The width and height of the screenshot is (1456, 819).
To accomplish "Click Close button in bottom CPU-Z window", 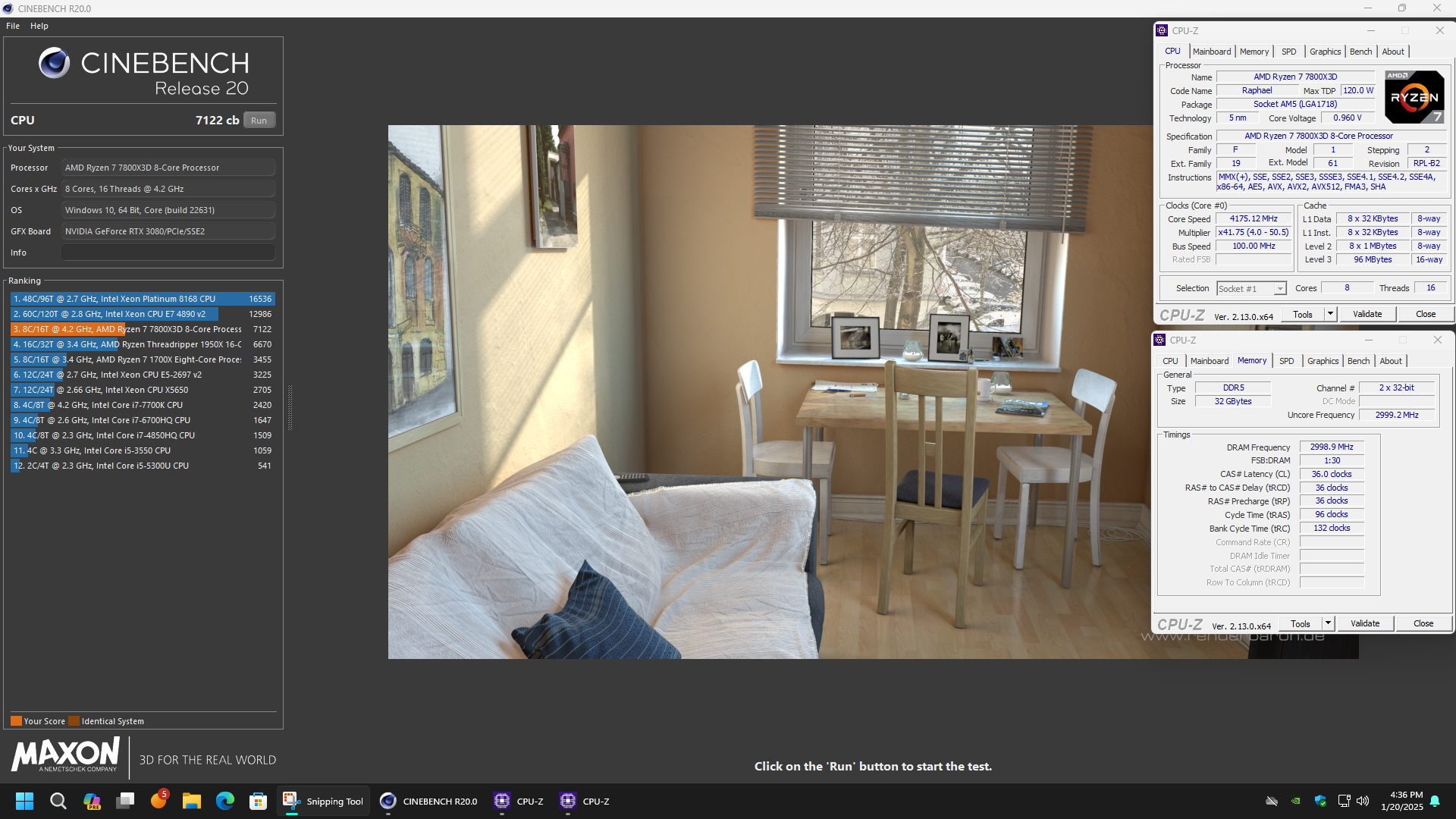I will click(x=1423, y=623).
